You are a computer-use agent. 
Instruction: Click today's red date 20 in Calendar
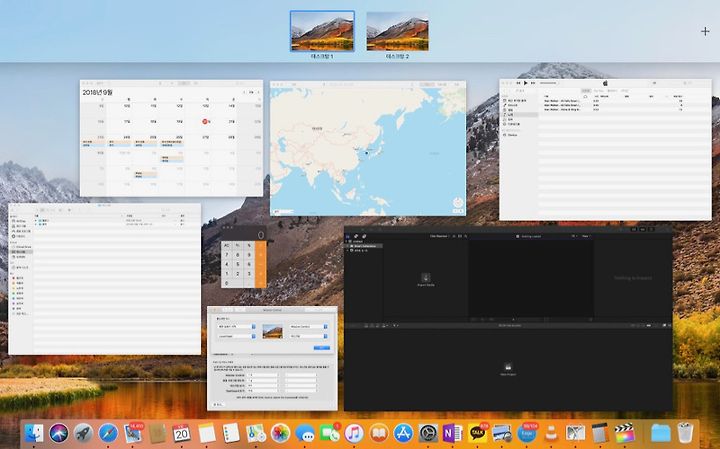click(206, 122)
